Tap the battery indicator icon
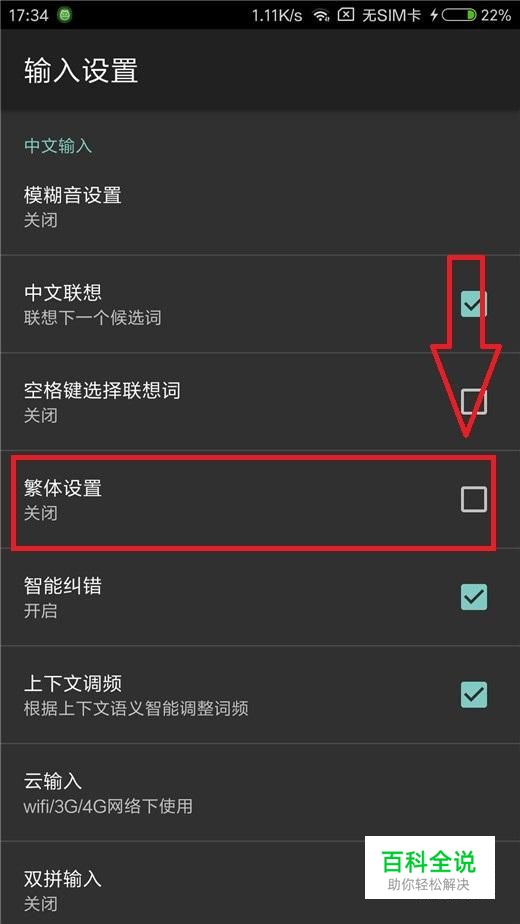The height and width of the screenshot is (924, 520). pyautogui.click(x=459, y=15)
